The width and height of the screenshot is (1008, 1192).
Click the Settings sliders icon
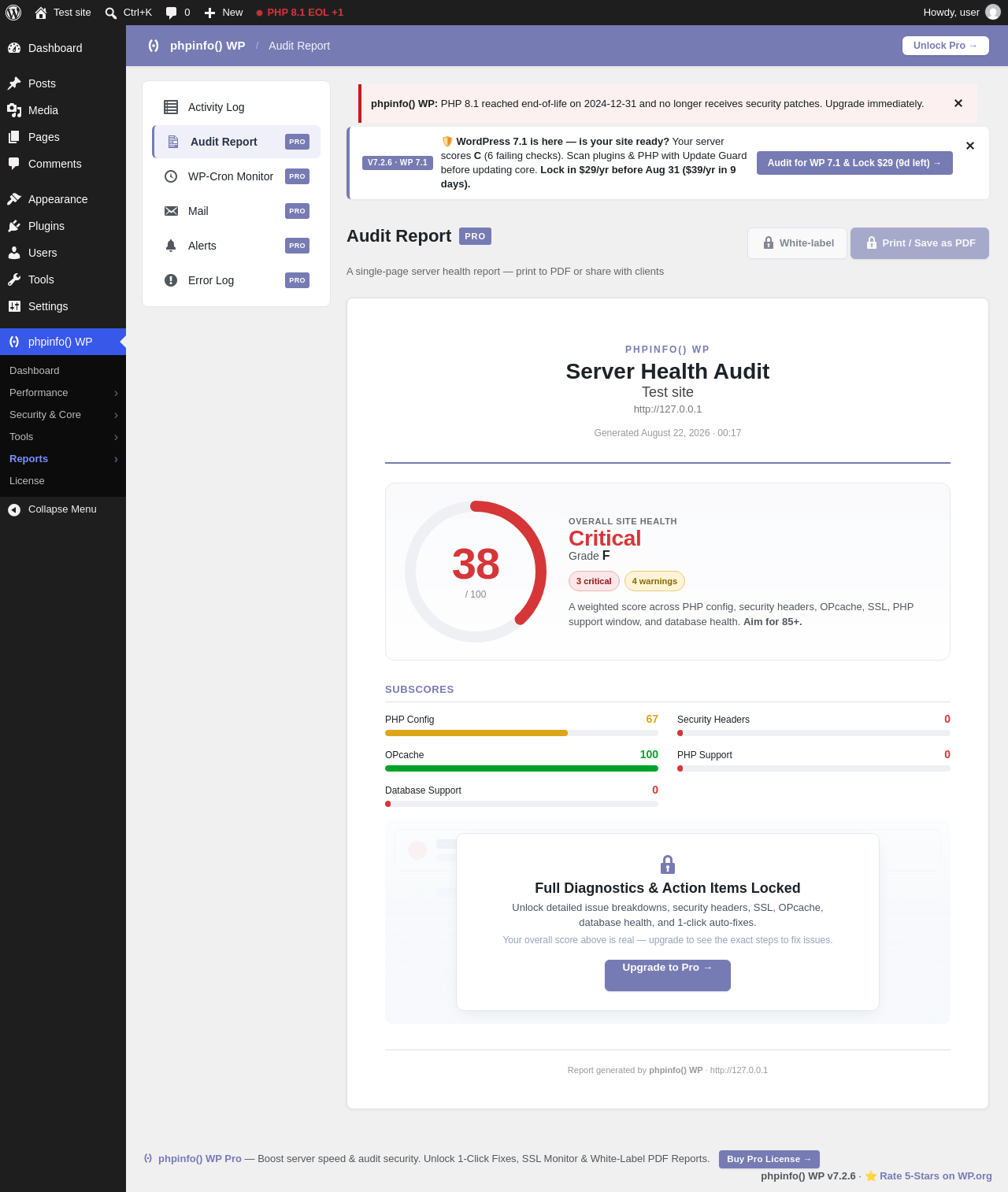(x=14, y=306)
